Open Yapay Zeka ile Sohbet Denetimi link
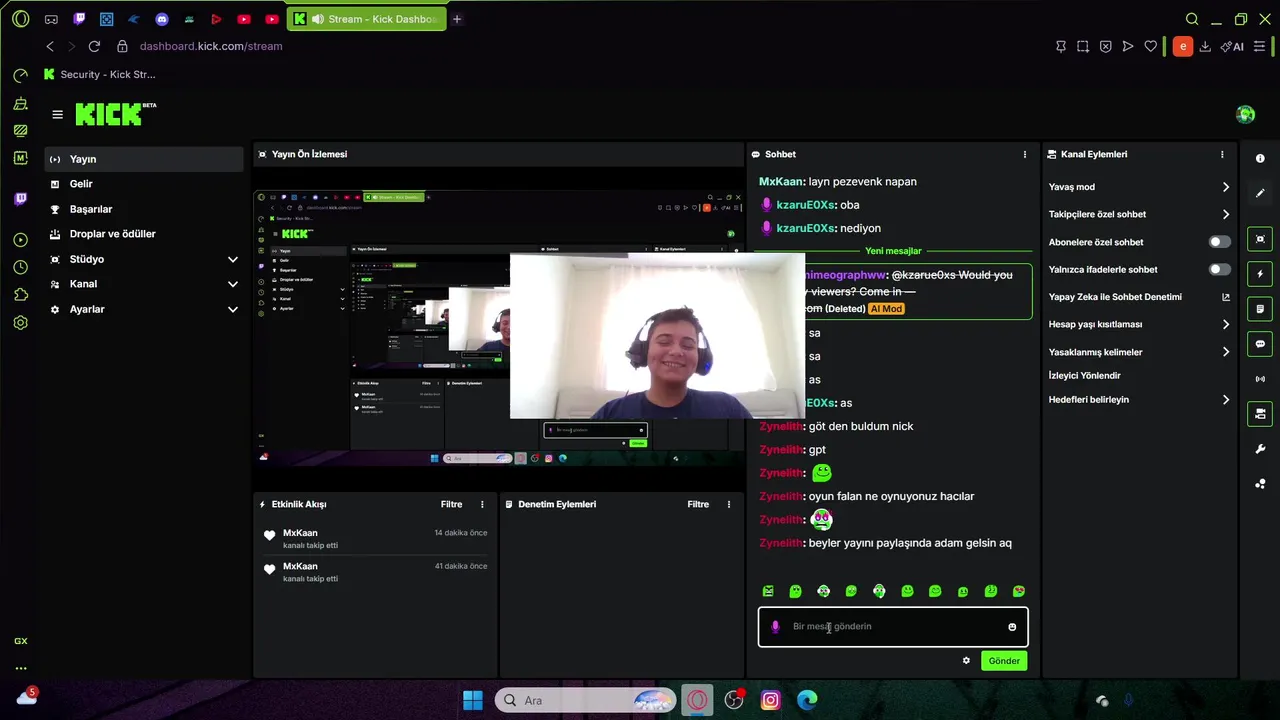Viewport: 1280px width, 720px height. click(x=1139, y=297)
